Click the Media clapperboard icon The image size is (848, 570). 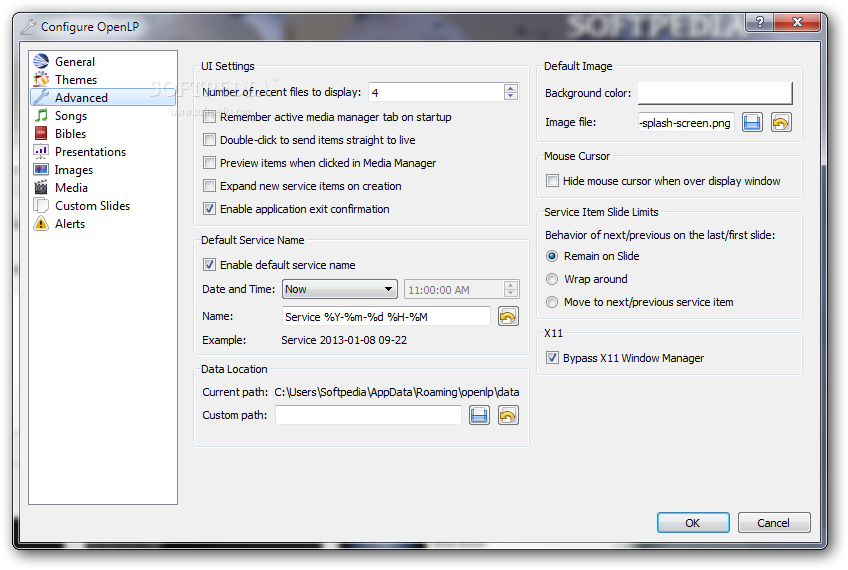click(41, 187)
